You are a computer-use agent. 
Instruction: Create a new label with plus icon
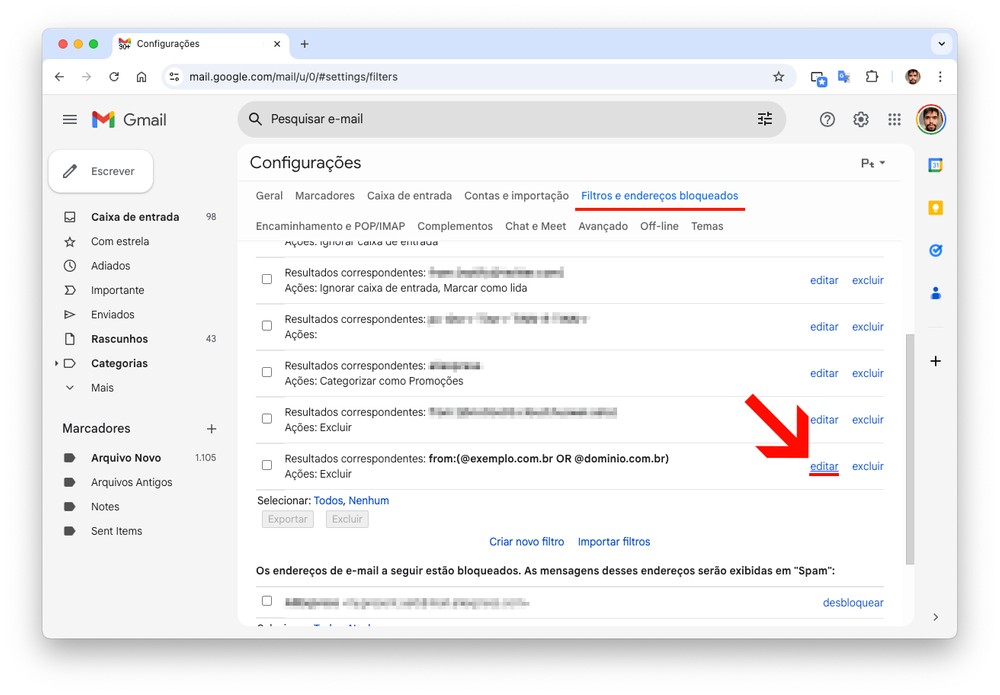(211, 429)
